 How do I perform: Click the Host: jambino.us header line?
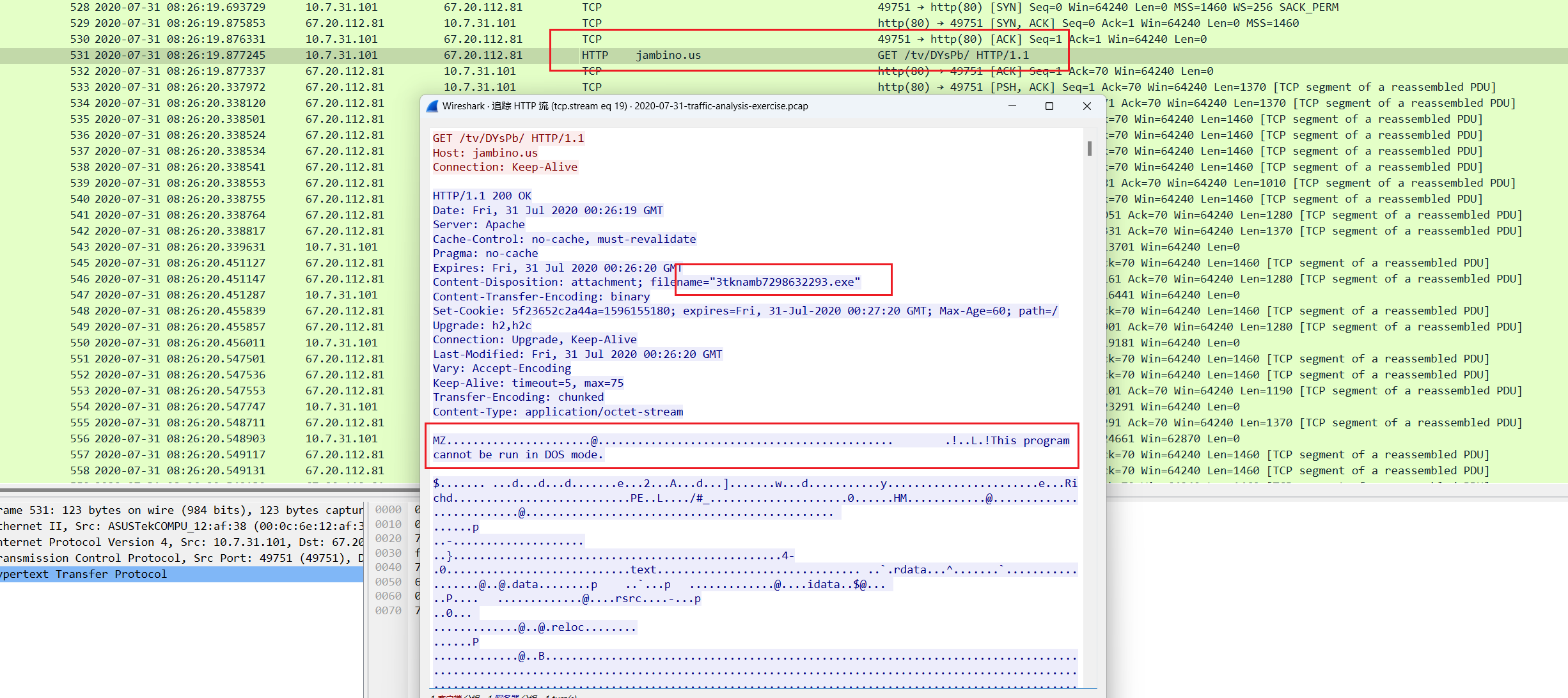(x=485, y=153)
